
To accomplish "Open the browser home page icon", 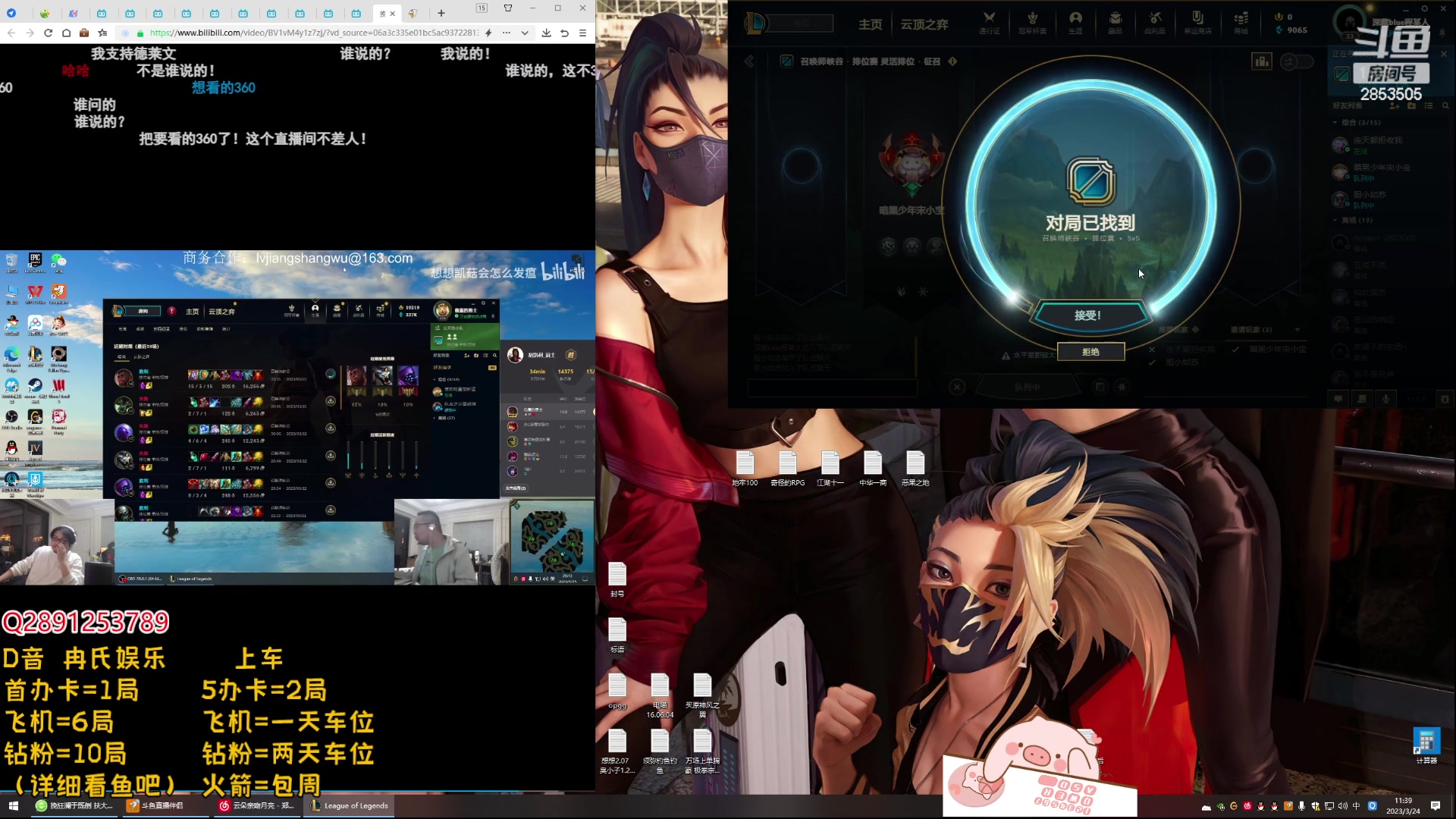I will coord(66,33).
